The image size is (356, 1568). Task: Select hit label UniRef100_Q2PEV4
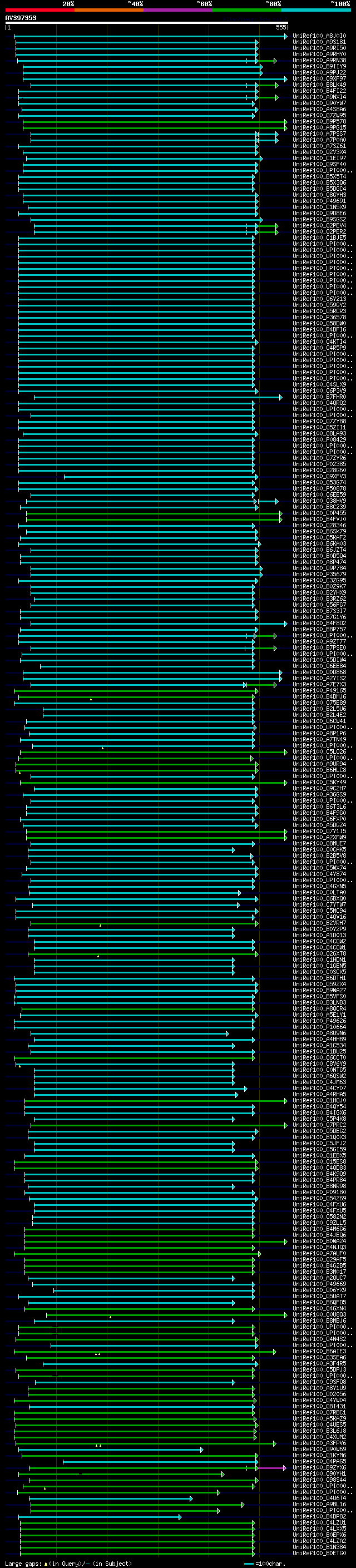pyautogui.click(x=319, y=226)
